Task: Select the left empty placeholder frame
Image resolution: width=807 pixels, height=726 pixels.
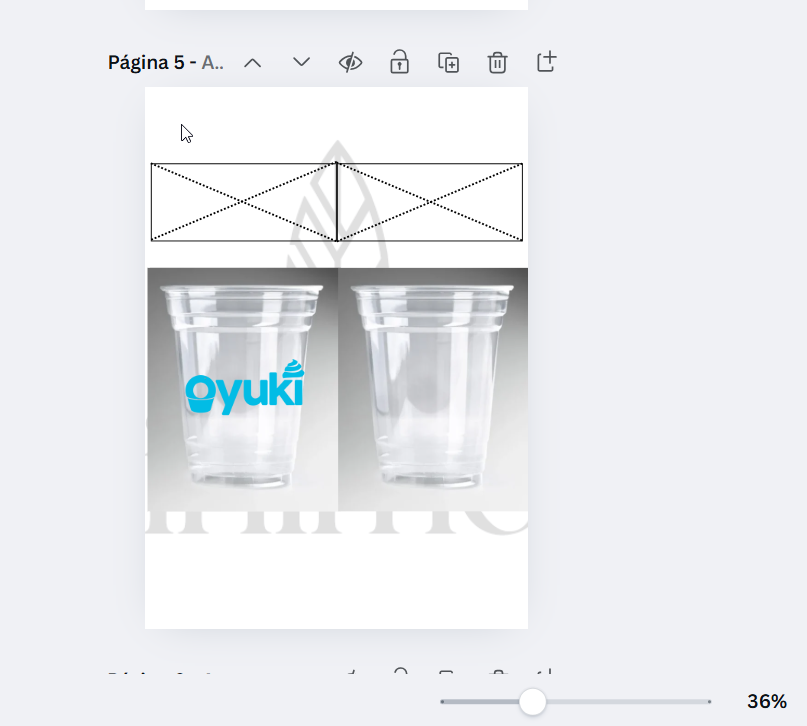Action: click(x=243, y=202)
